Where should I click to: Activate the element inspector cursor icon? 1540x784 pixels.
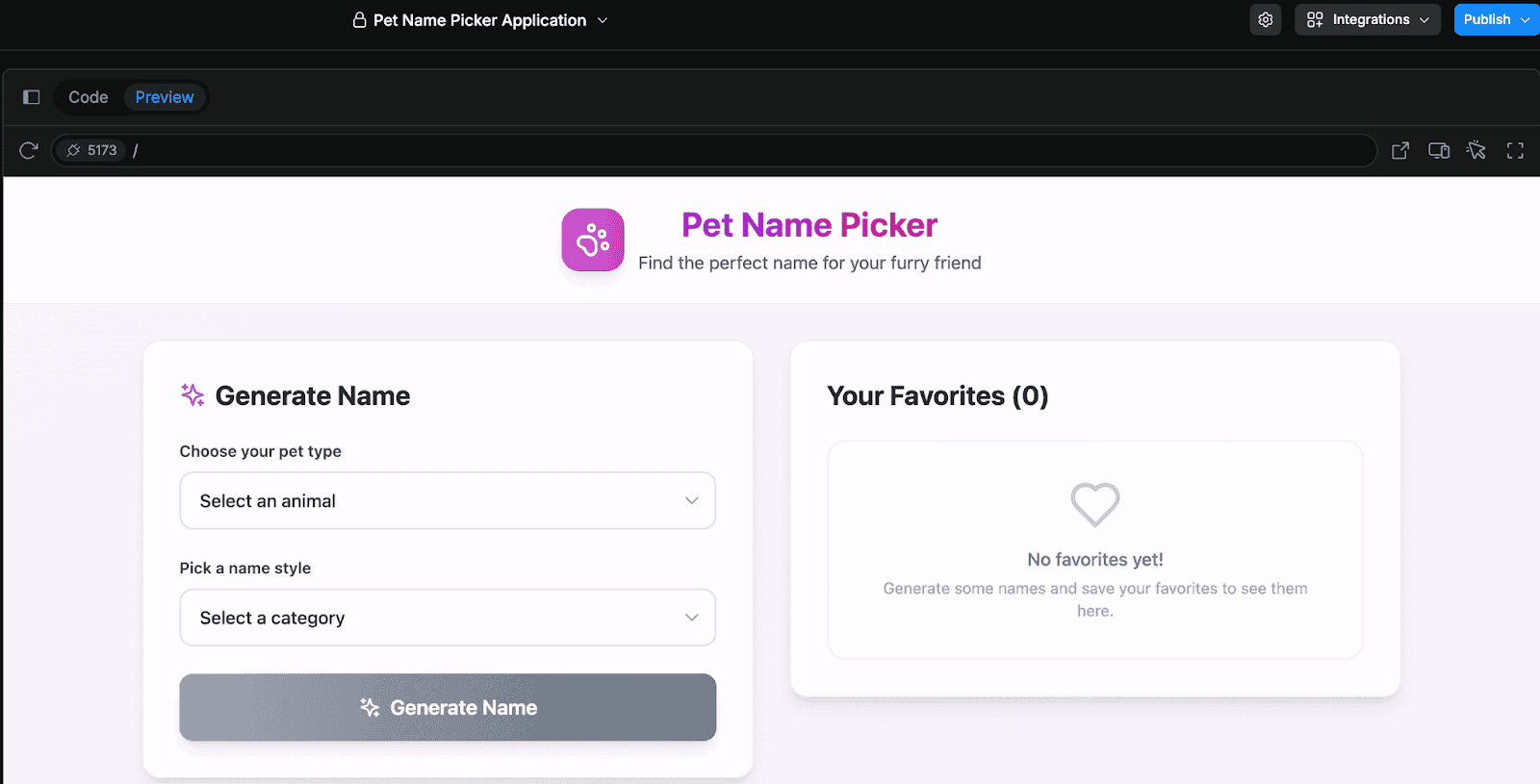pos(1476,150)
